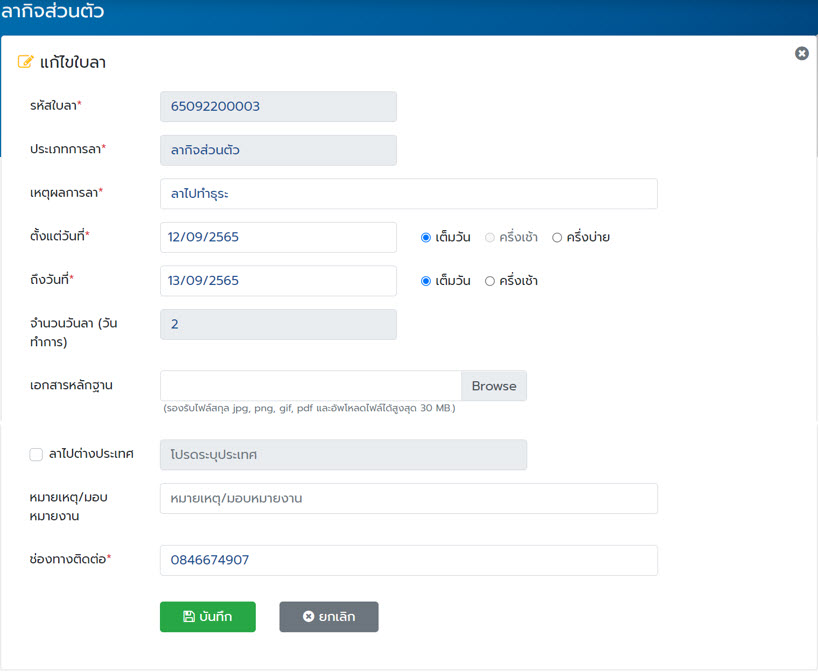Select เต็มวัน radio for end date
Viewport: 819px width, 672px height.
click(426, 281)
